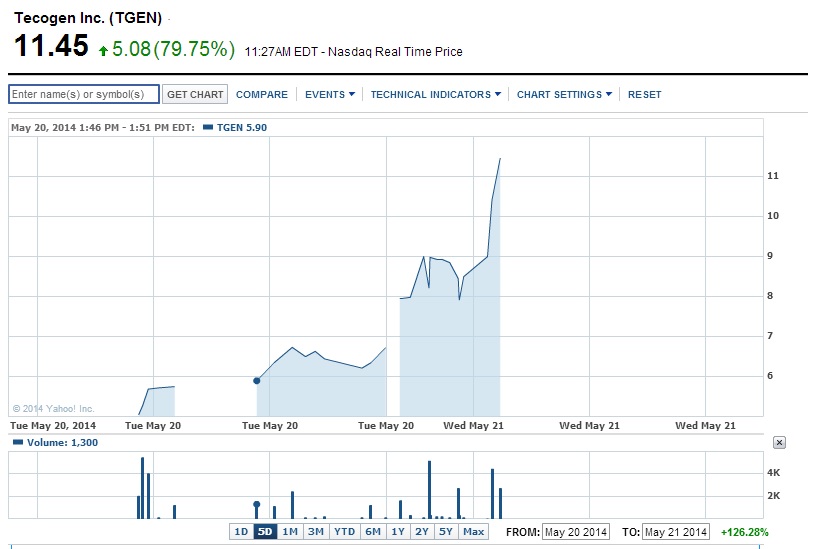825x549 pixels.
Task: Click the +126.28% range change text
Action: 744,532
